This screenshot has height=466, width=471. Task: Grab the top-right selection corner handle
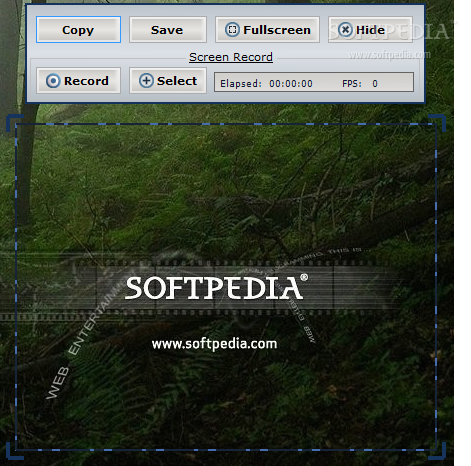[x=438, y=122]
